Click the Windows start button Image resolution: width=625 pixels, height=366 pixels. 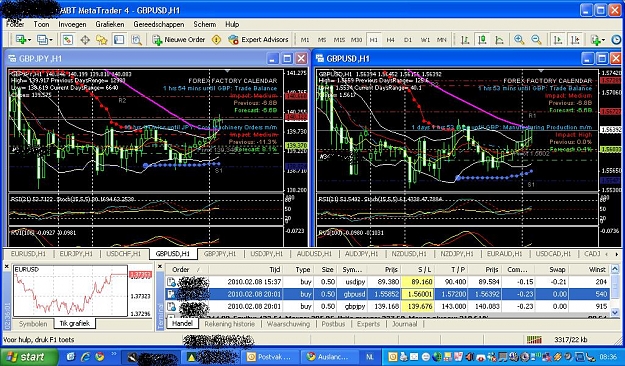point(28,356)
